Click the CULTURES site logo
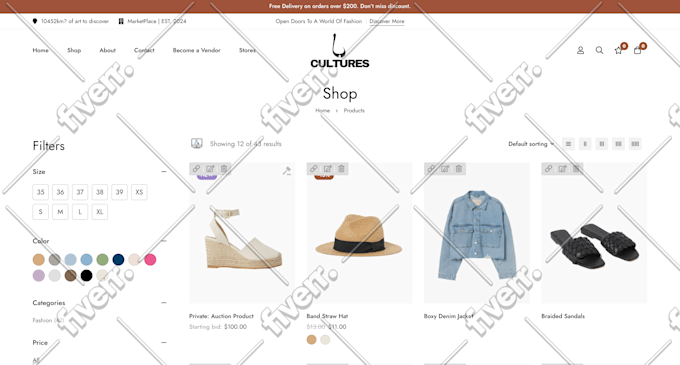 pos(340,52)
